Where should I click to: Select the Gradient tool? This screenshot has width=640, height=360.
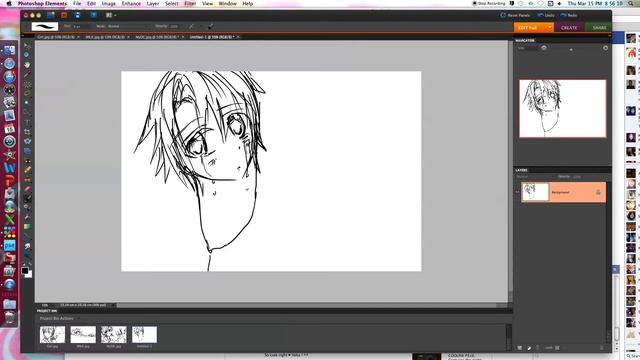pos(27,227)
